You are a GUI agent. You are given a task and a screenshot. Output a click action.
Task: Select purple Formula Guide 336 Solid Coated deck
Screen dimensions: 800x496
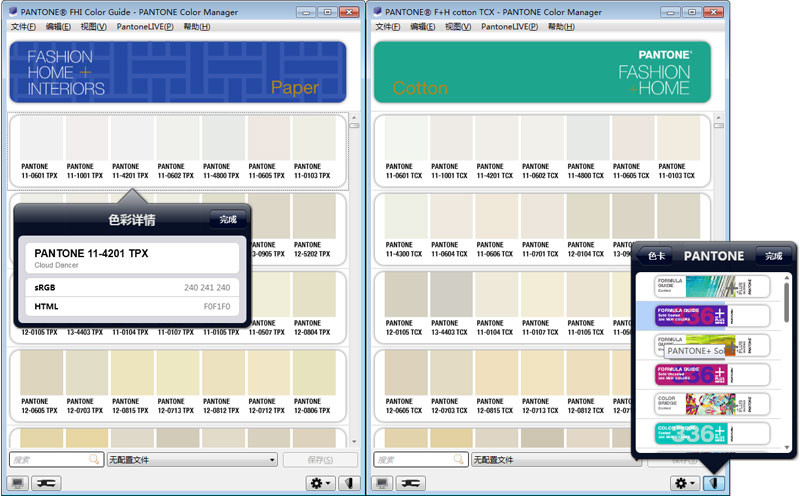pos(712,316)
